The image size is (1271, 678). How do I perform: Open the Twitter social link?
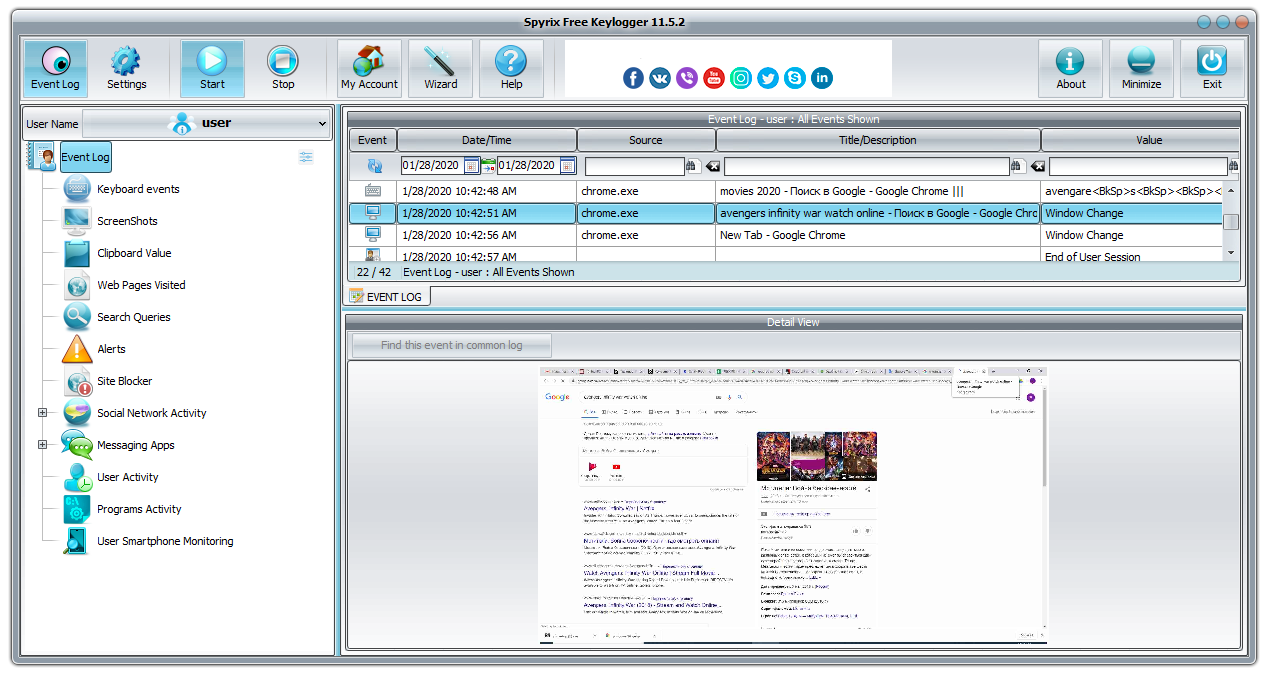[x=768, y=78]
